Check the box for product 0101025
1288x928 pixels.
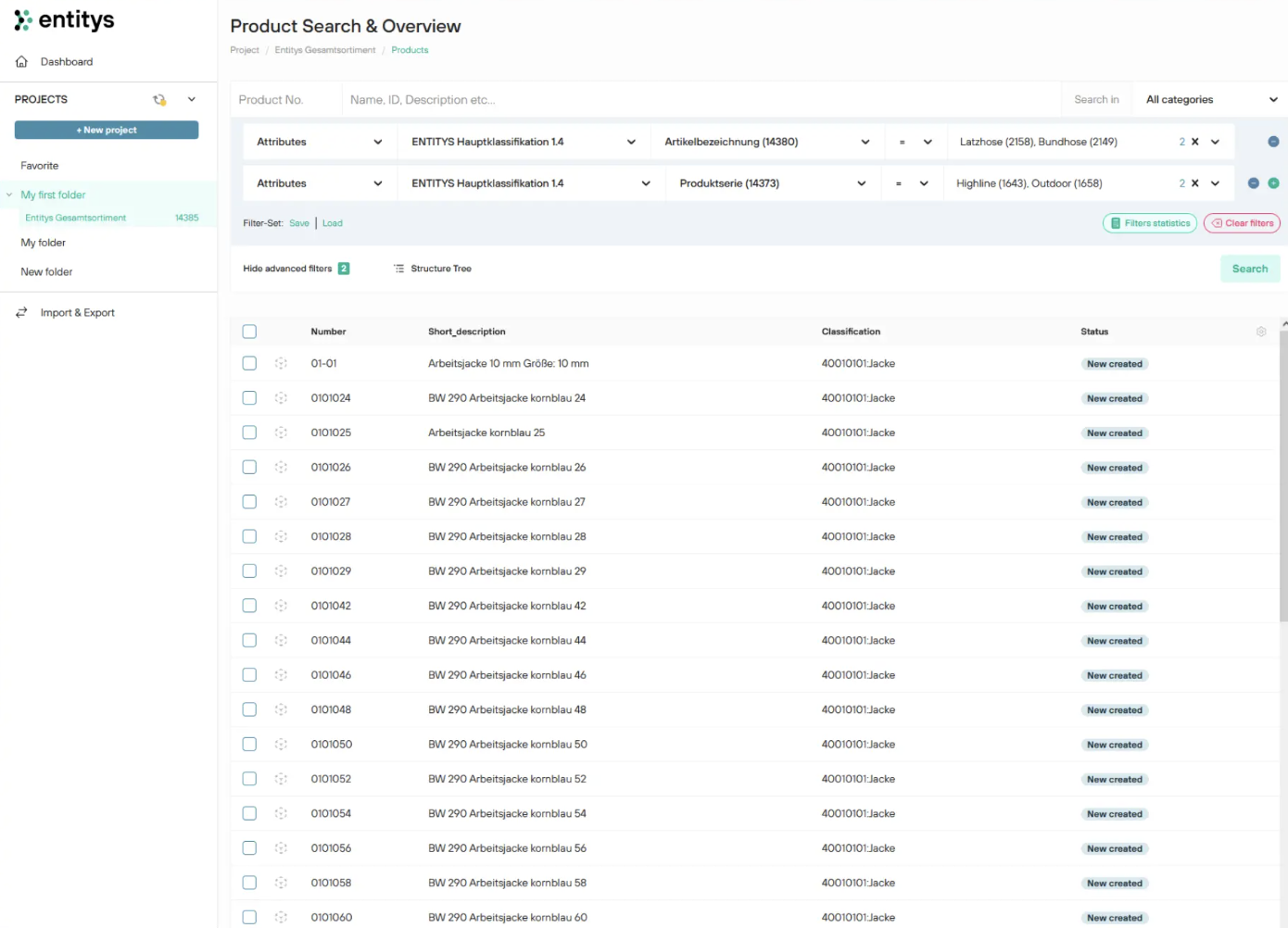249,433
